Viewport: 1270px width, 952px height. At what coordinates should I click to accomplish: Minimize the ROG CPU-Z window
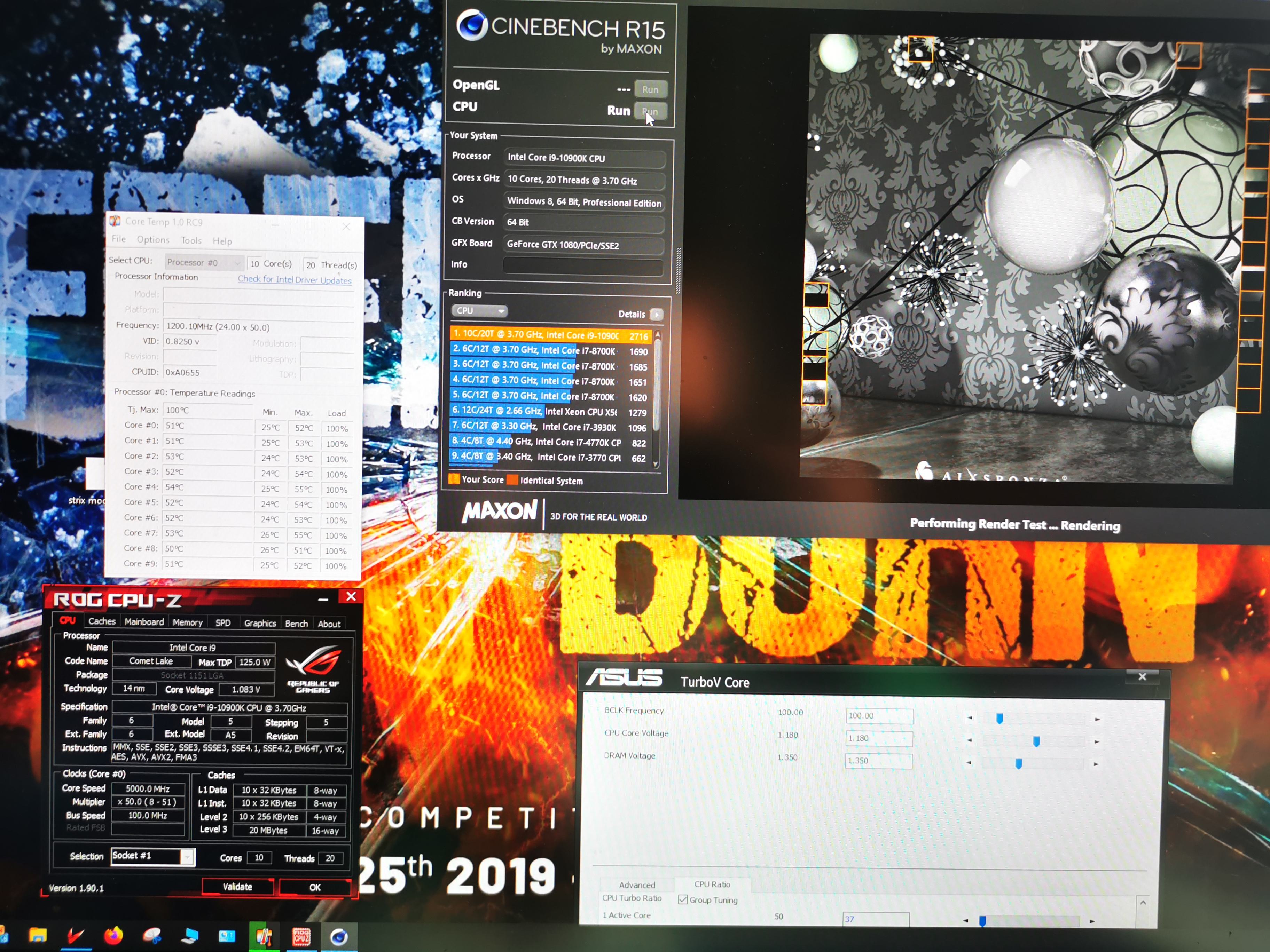323,599
